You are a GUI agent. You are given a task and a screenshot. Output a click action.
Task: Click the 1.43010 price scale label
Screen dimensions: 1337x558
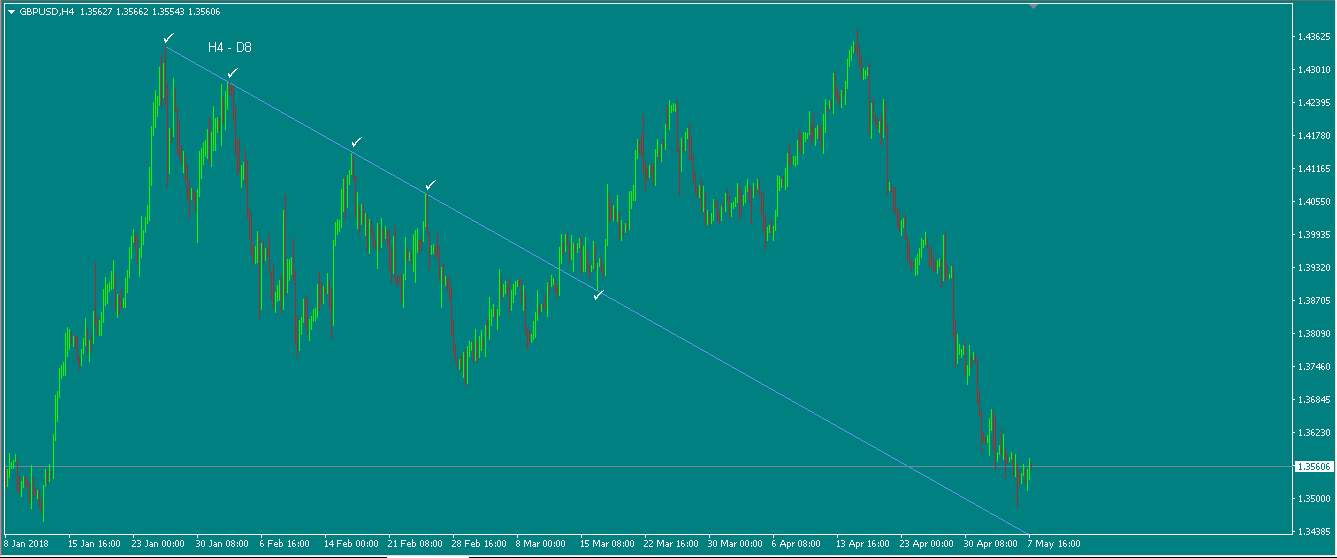click(x=1313, y=70)
